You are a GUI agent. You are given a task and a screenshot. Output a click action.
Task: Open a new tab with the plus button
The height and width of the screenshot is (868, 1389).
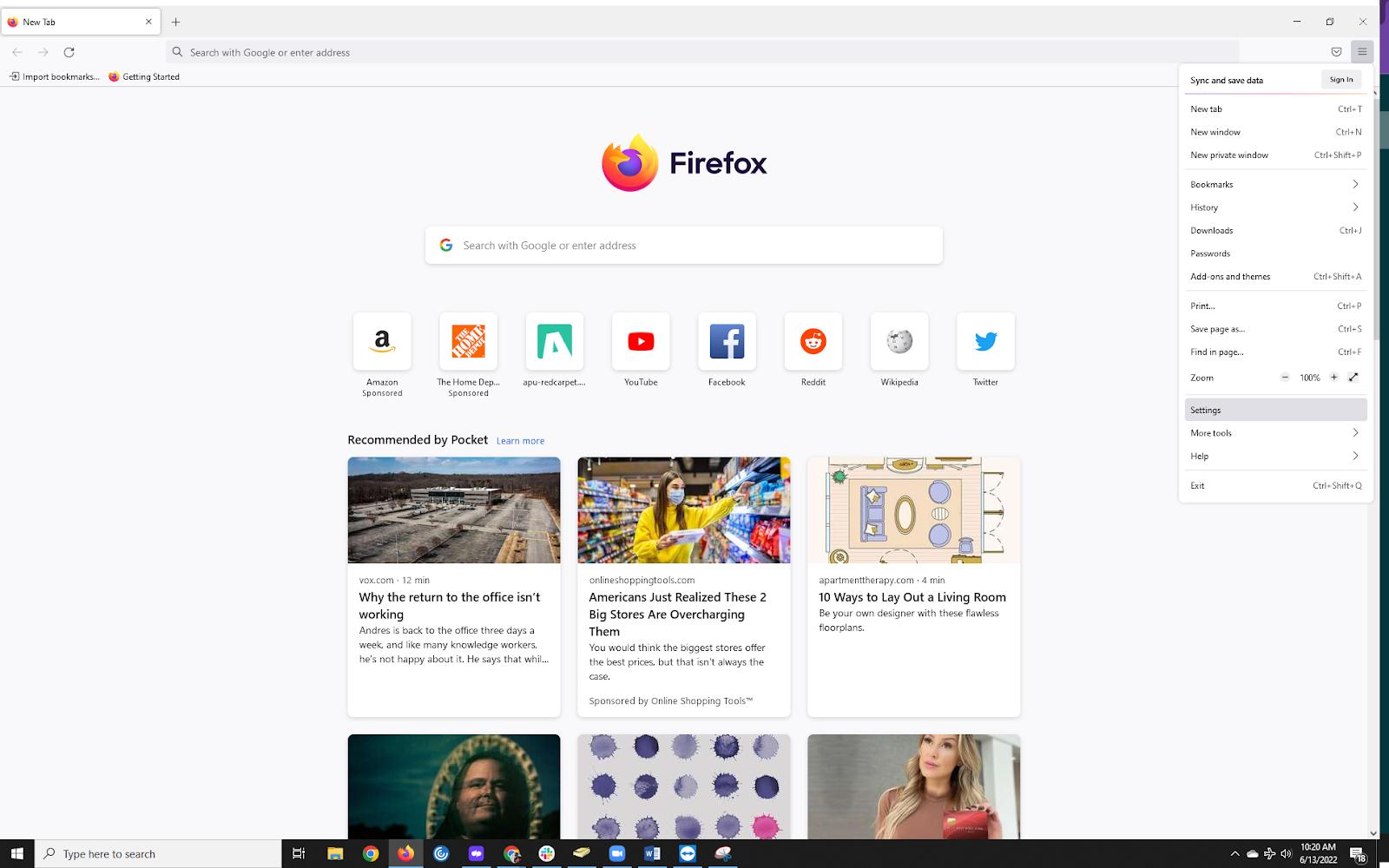coord(175,22)
